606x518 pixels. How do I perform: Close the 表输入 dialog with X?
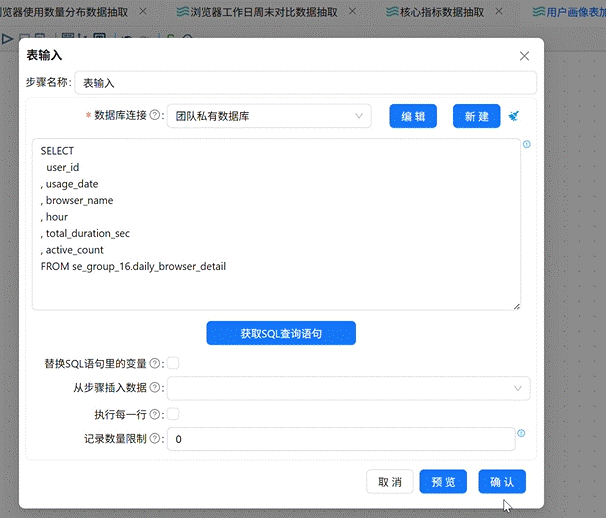[524, 56]
